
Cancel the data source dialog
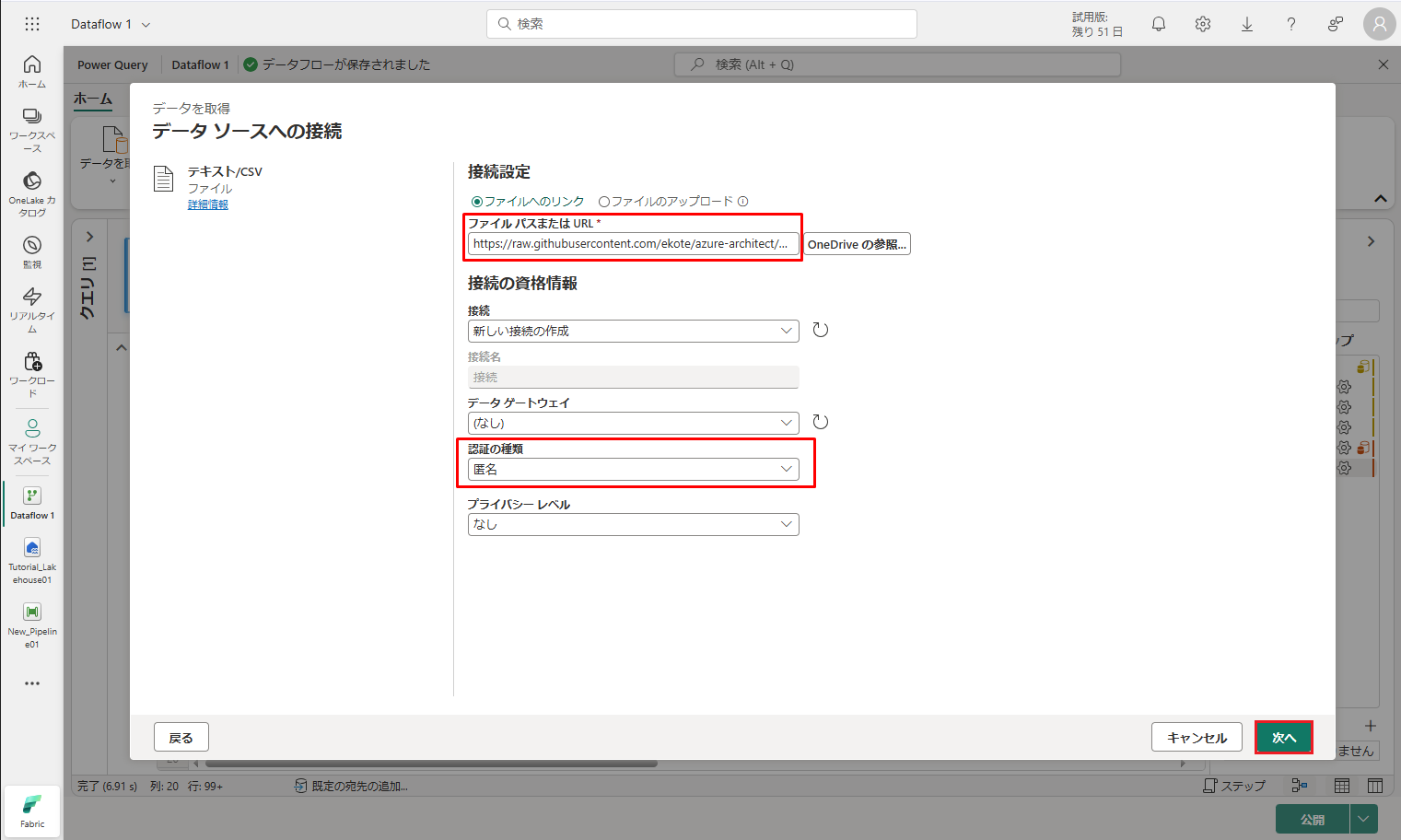pos(1197,738)
